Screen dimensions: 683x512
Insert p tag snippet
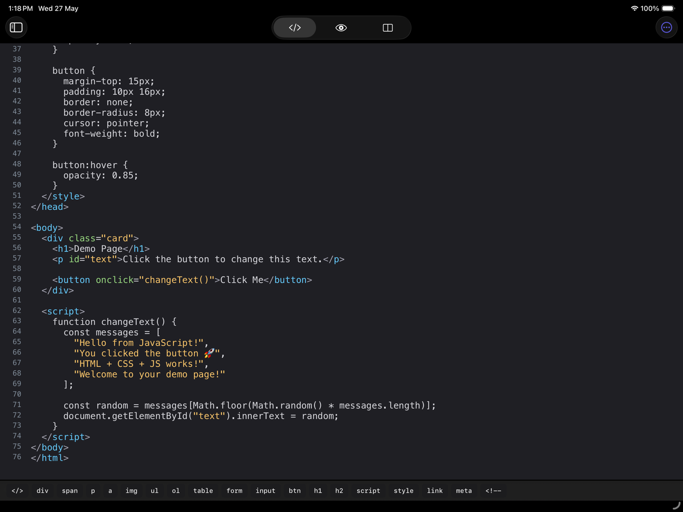click(x=93, y=491)
